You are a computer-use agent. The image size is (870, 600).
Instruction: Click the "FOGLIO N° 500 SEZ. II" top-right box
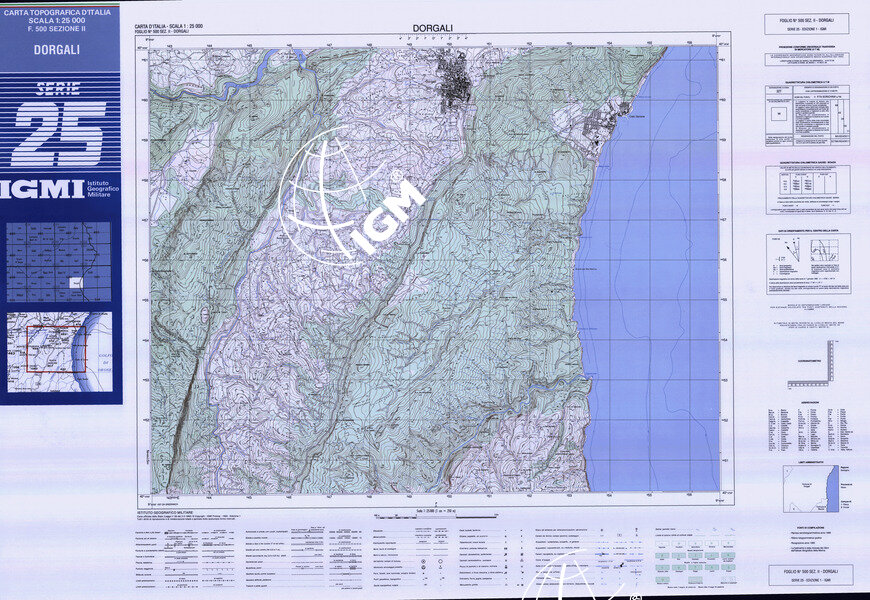click(806, 23)
